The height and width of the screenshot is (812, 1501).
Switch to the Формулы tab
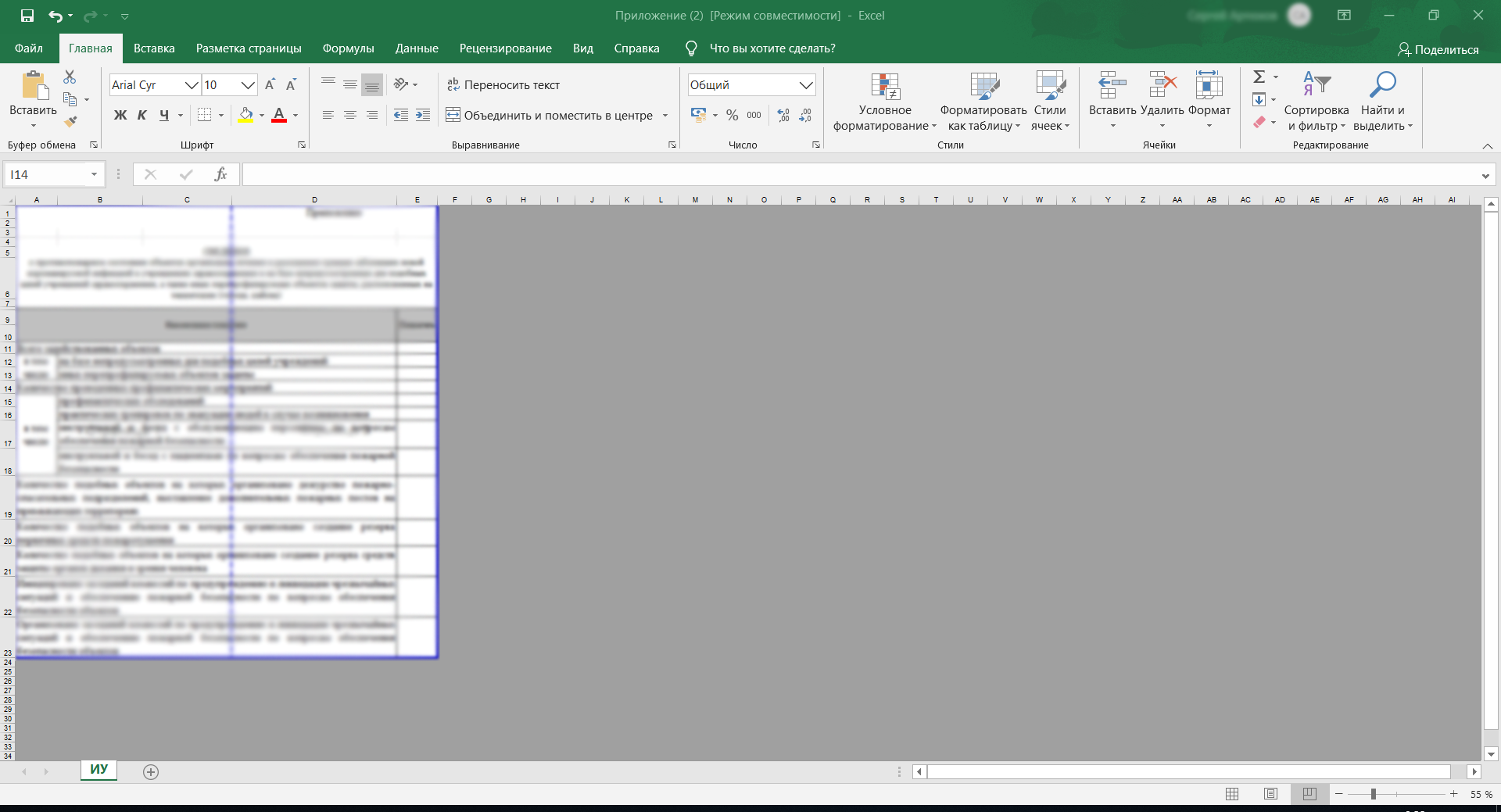pos(349,48)
